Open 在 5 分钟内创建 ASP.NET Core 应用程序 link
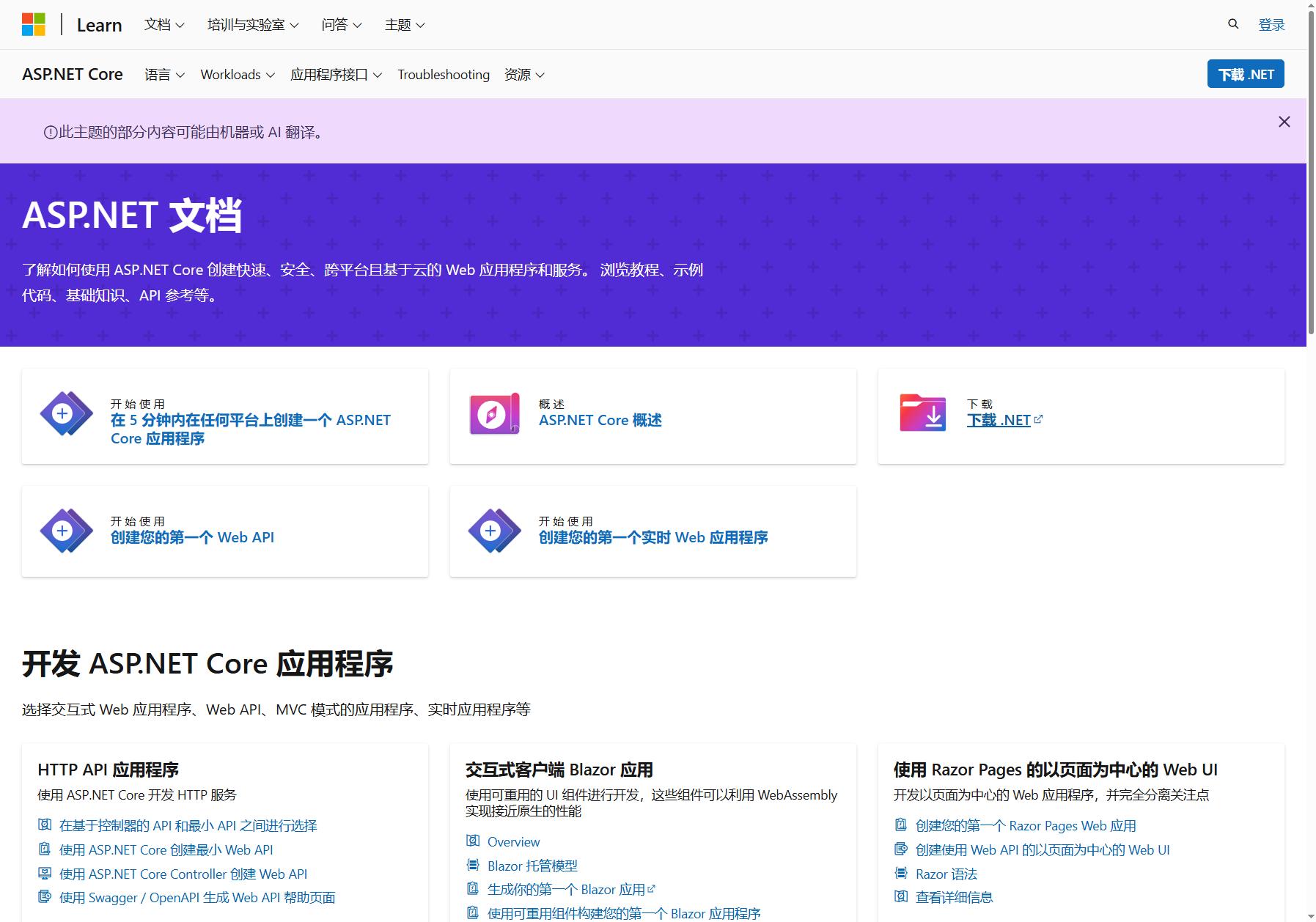Image resolution: width=1316 pixels, height=922 pixels. 251,429
